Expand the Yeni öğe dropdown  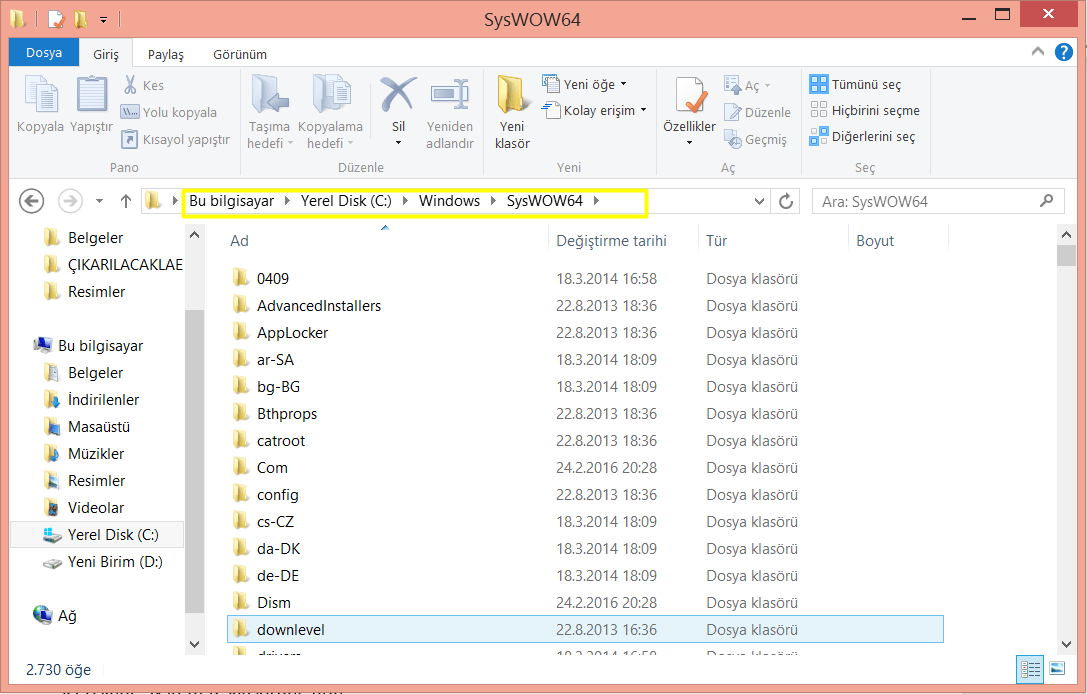586,84
